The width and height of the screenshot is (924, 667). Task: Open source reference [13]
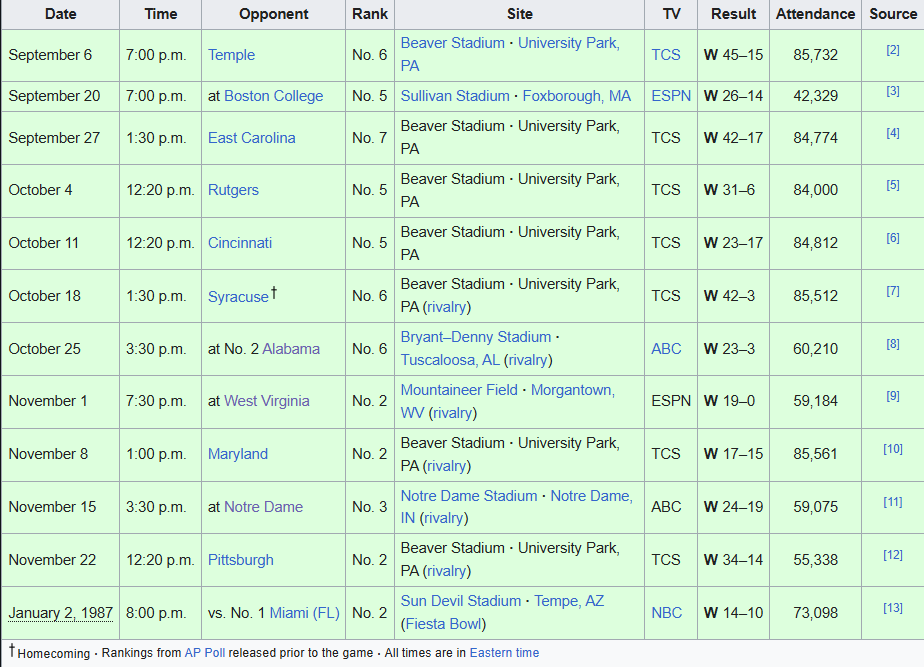893,608
